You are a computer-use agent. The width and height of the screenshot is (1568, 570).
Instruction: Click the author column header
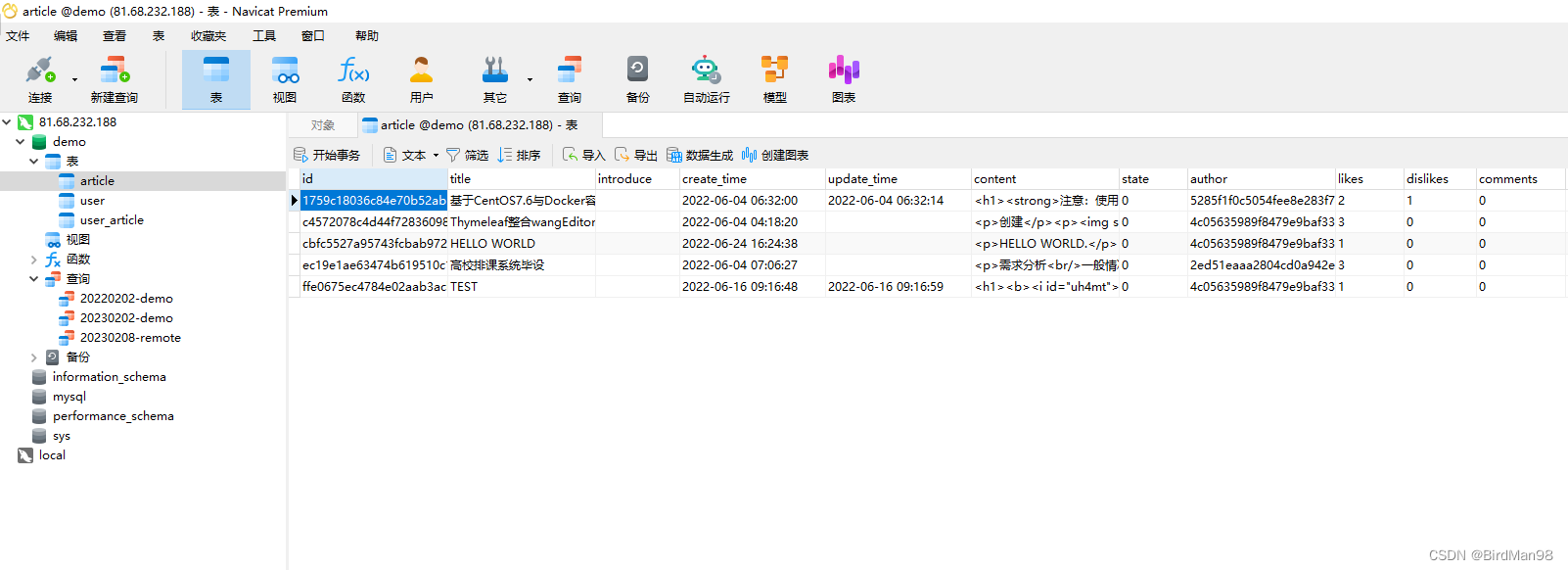1261,179
